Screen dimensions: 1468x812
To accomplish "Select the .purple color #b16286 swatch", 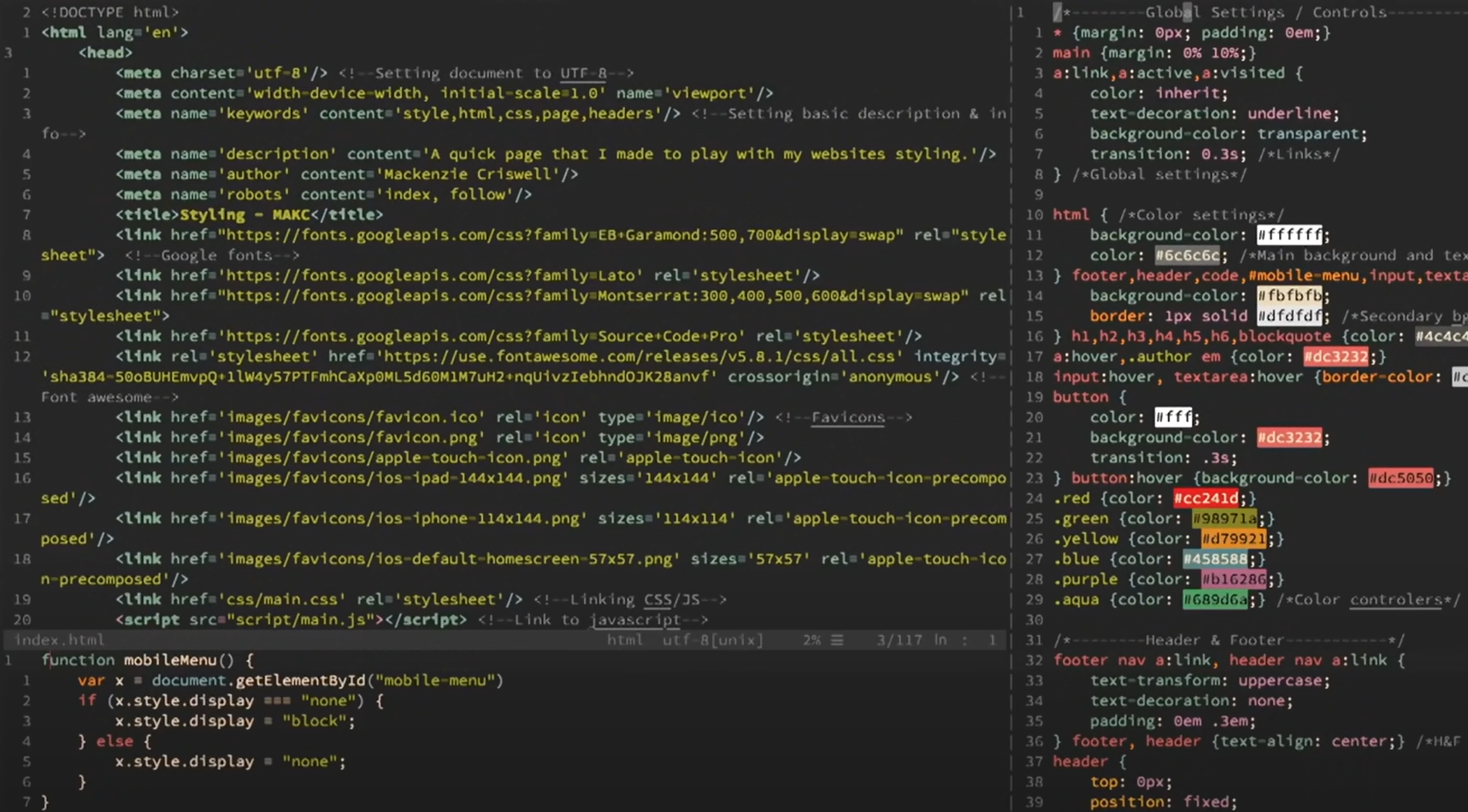I will pyautogui.click(x=1234, y=580).
